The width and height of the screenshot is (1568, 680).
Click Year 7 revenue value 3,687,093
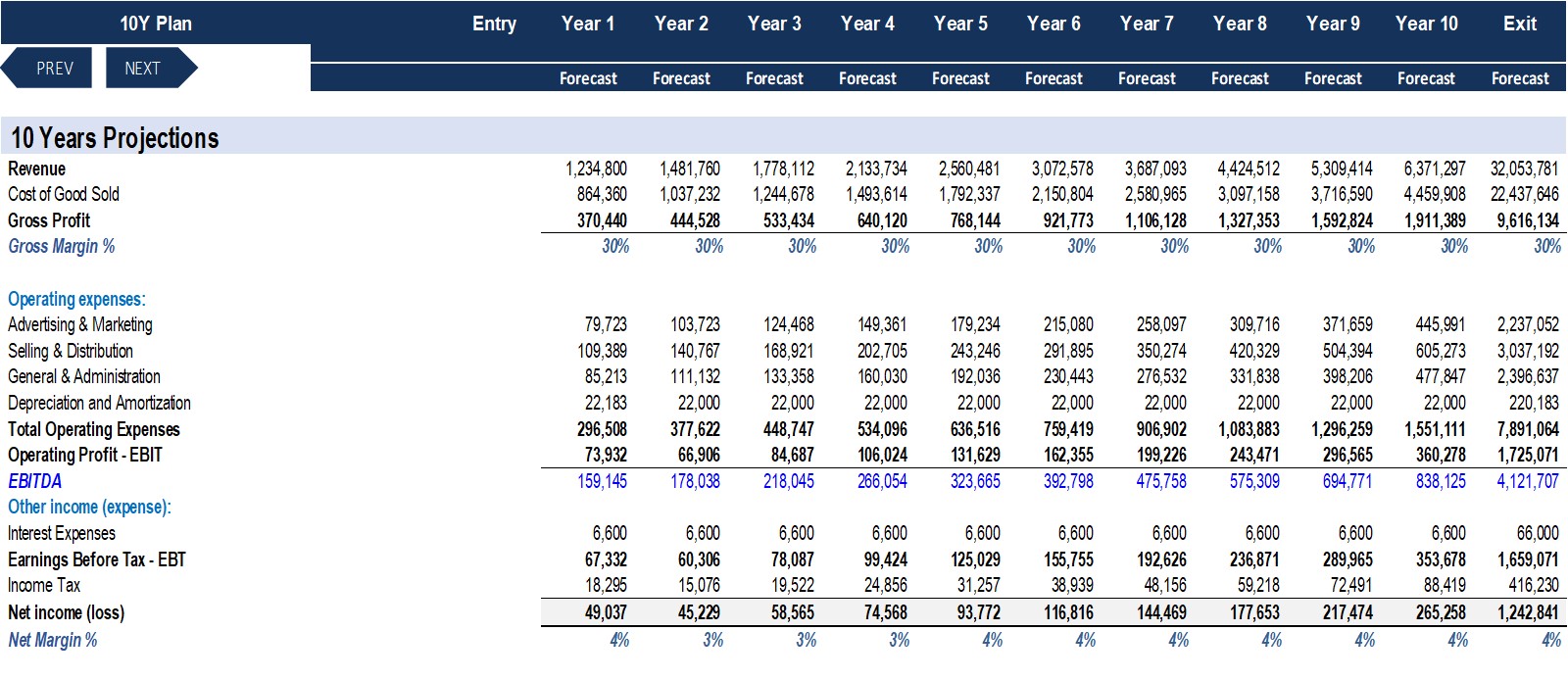tap(1155, 169)
